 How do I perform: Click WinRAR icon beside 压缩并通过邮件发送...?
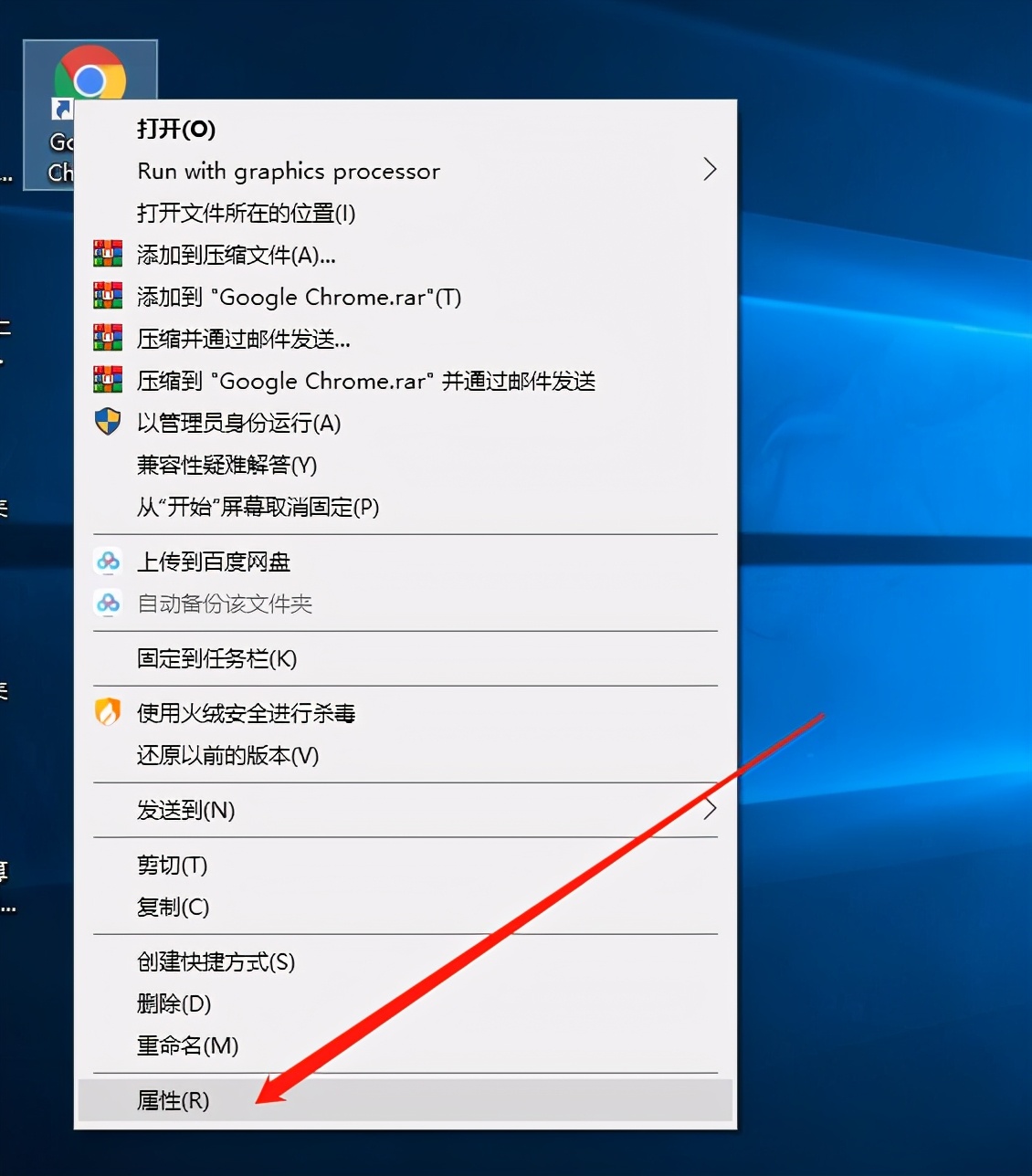pos(108,338)
